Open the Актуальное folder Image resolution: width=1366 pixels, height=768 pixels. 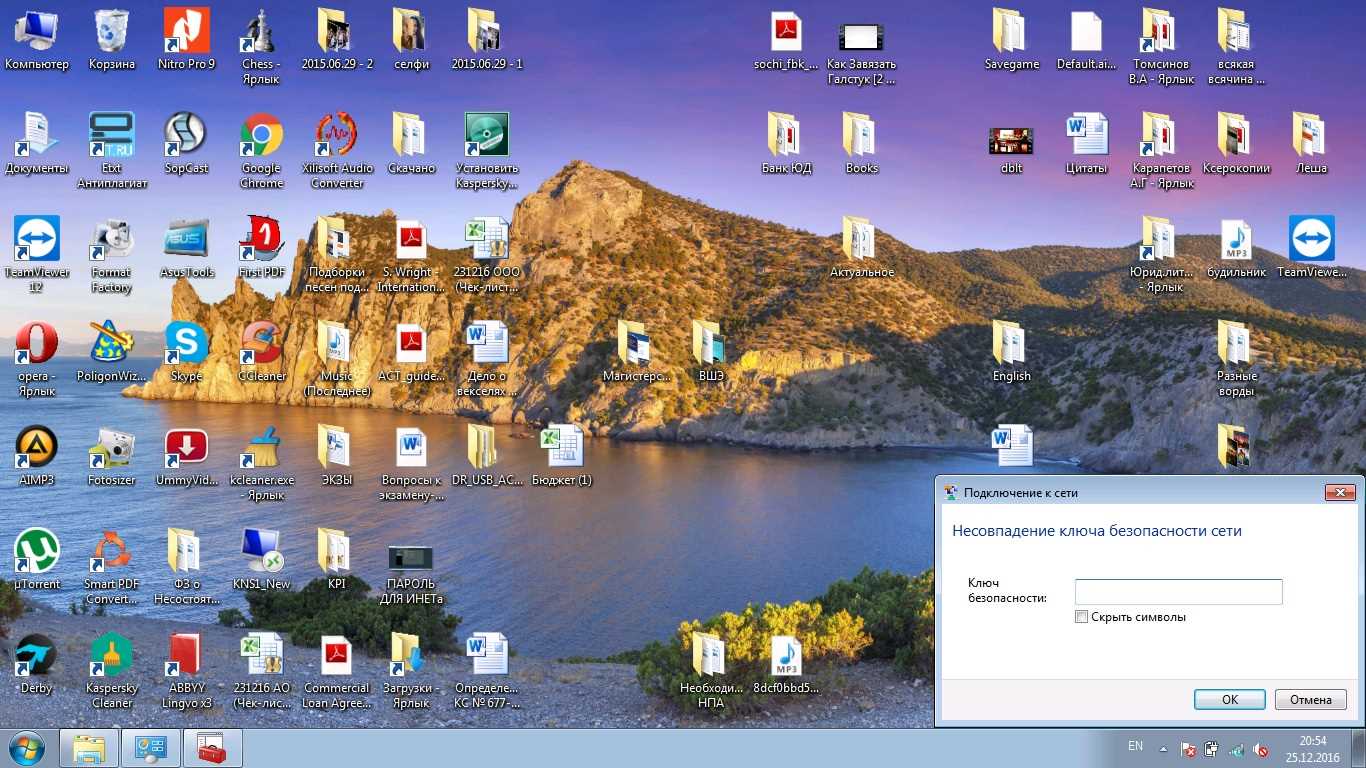pyautogui.click(x=861, y=248)
